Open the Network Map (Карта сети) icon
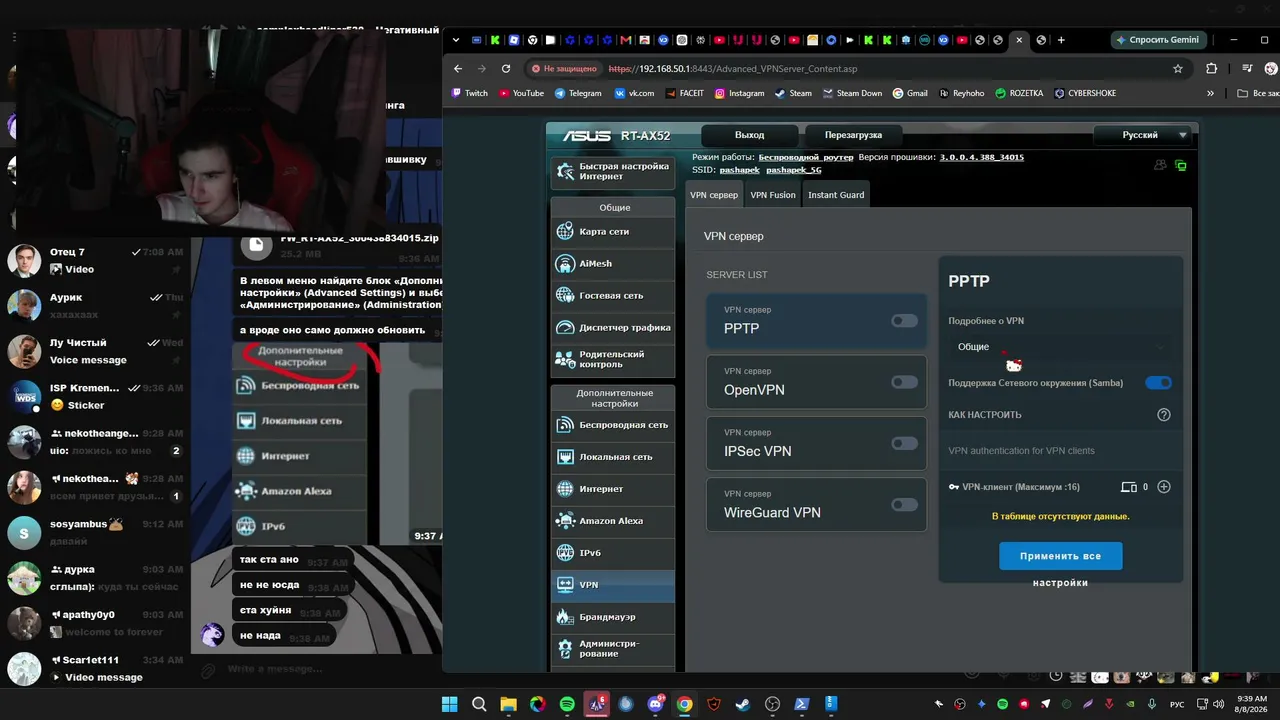Image resolution: width=1280 pixels, height=720 pixels. [564, 232]
